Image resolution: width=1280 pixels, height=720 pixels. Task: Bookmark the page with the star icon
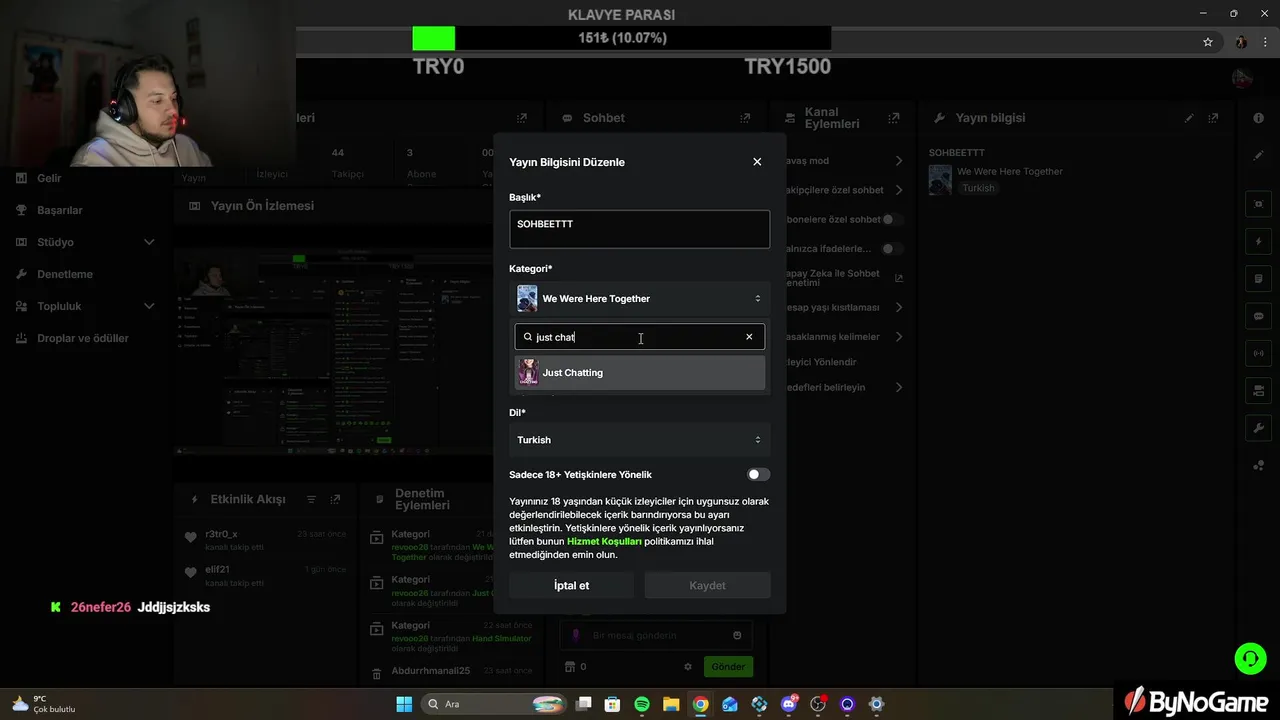[x=1208, y=42]
